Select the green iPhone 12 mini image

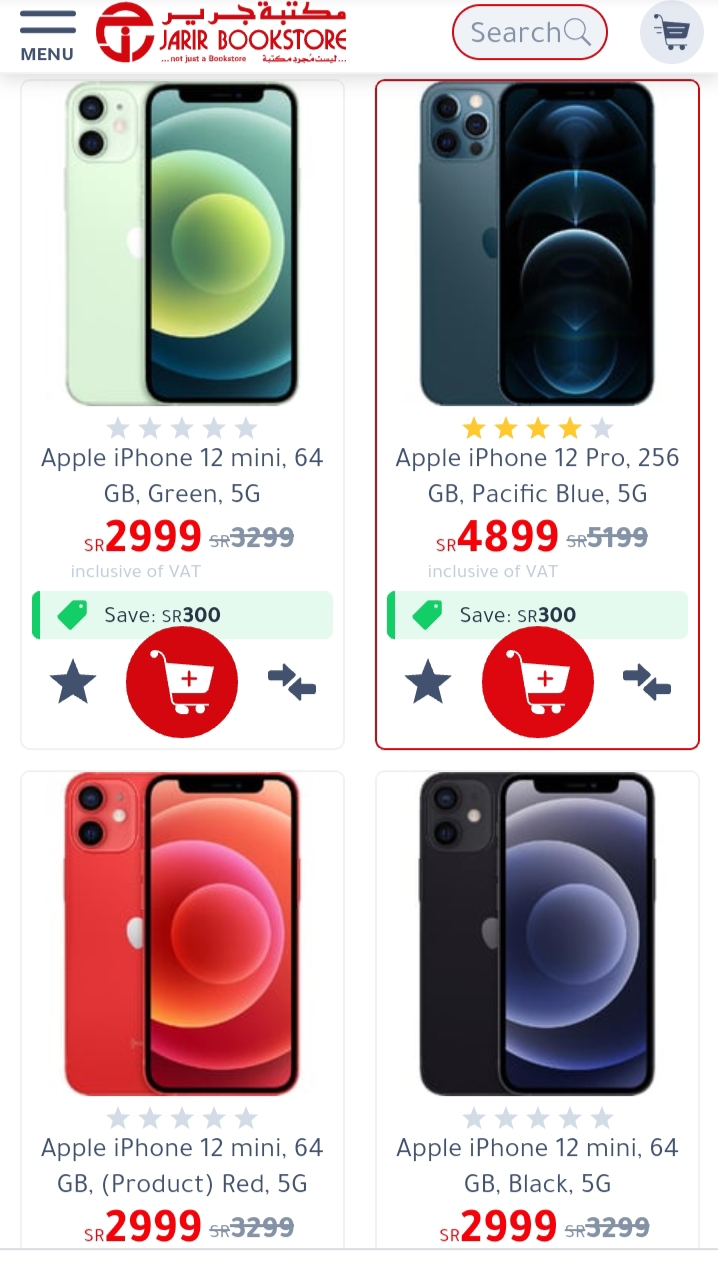pyautogui.click(x=182, y=244)
